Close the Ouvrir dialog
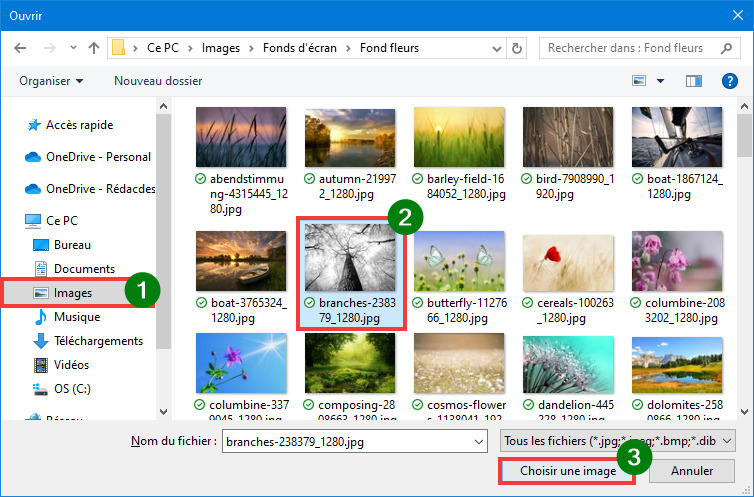The image size is (754, 497). [x=738, y=15]
